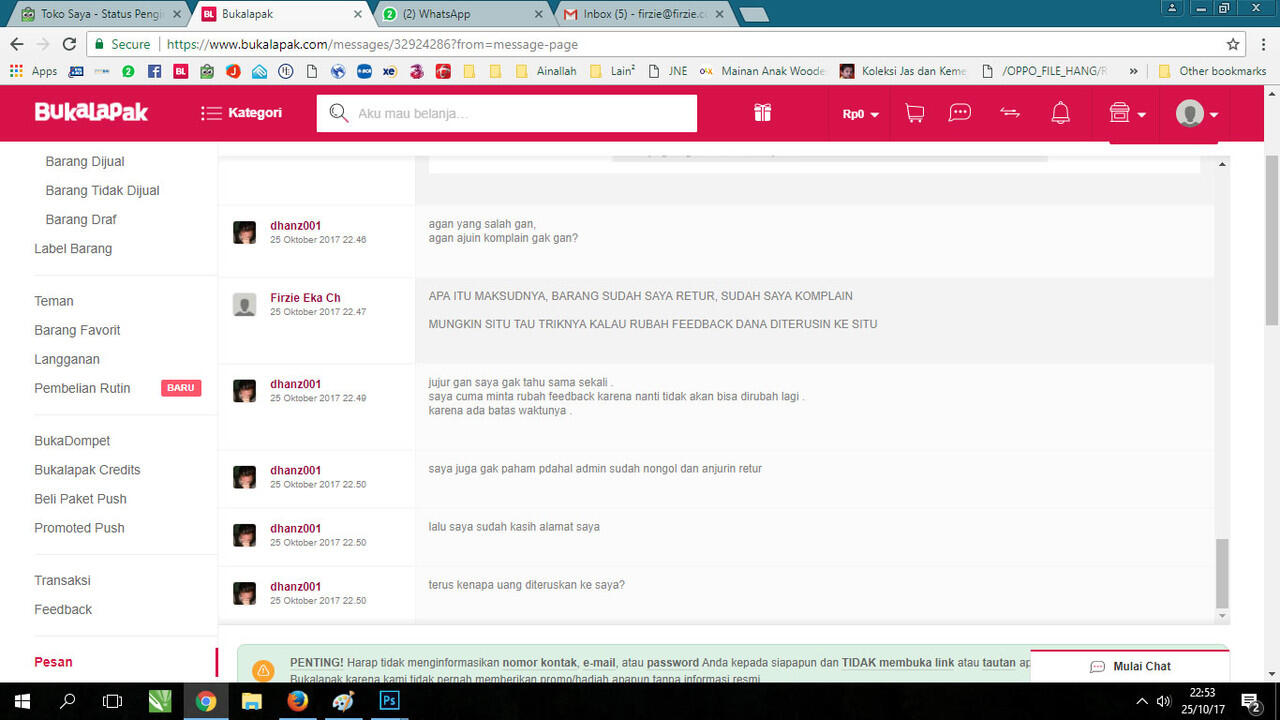The image size is (1280, 720).
Task: Expand the store lapak dropdown
Action: point(1127,113)
